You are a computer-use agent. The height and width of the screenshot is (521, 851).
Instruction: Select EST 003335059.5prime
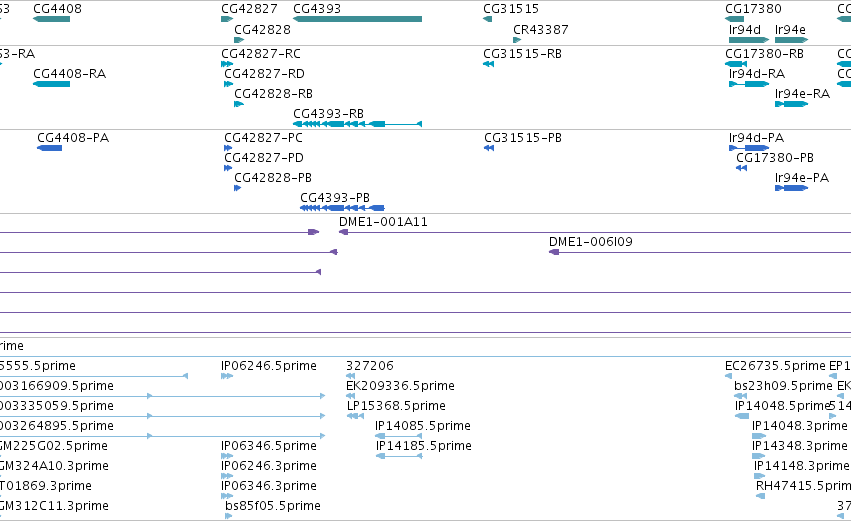[56, 406]
